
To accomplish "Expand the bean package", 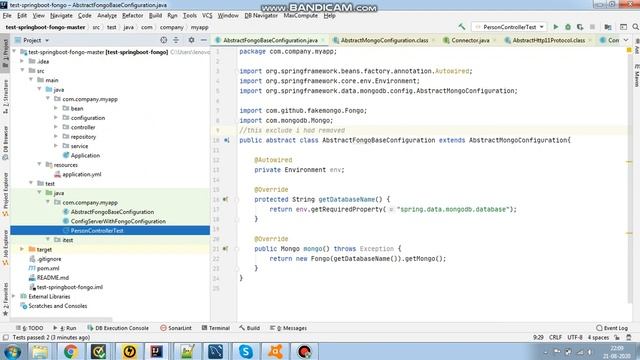I will pyautogui.click(x=56, y=108).
